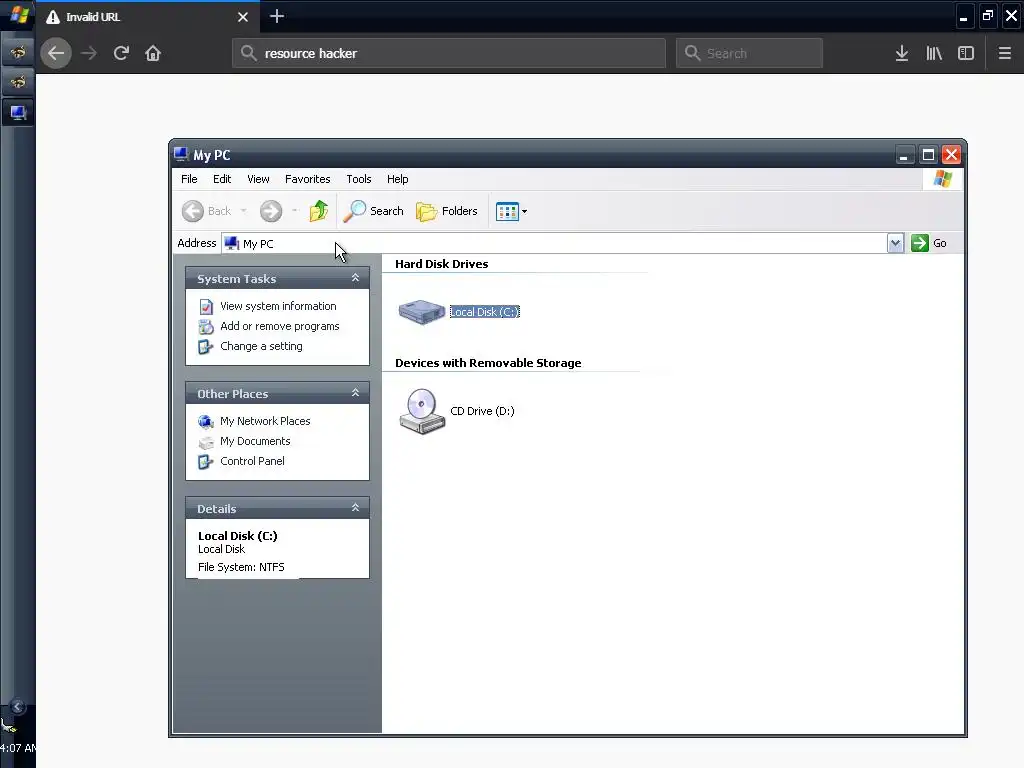Click Change a setting link
Image resolution: width=1024 pixels, height=768 pixels.
pos(261,346)
